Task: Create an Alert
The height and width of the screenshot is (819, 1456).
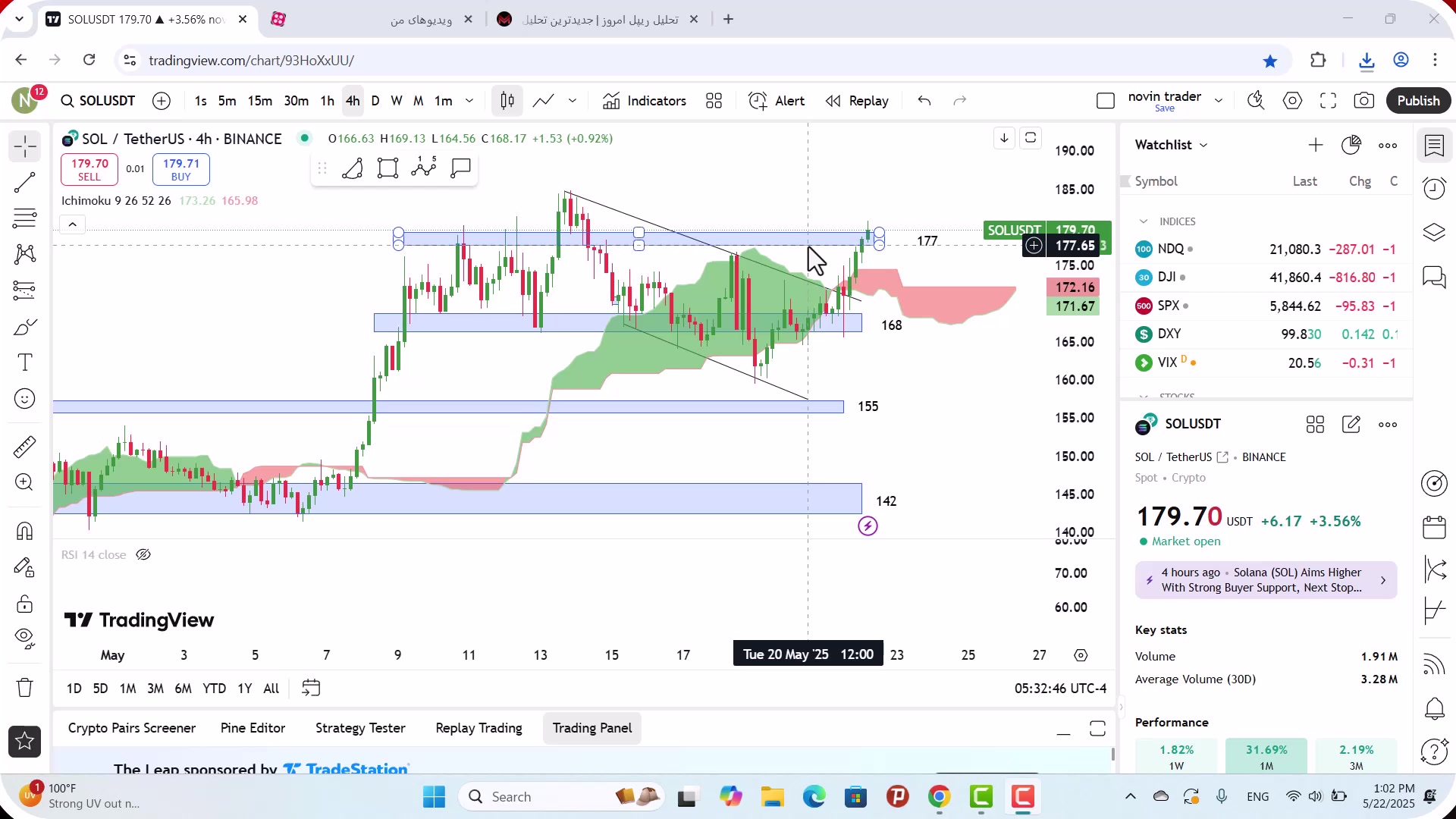Action: [x=777, y=101]
